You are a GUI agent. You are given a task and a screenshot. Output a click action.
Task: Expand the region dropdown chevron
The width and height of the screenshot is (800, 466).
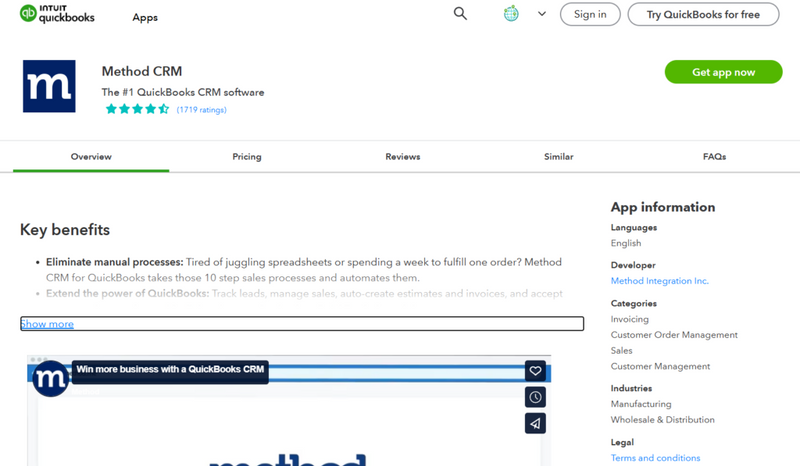(542, 14)
